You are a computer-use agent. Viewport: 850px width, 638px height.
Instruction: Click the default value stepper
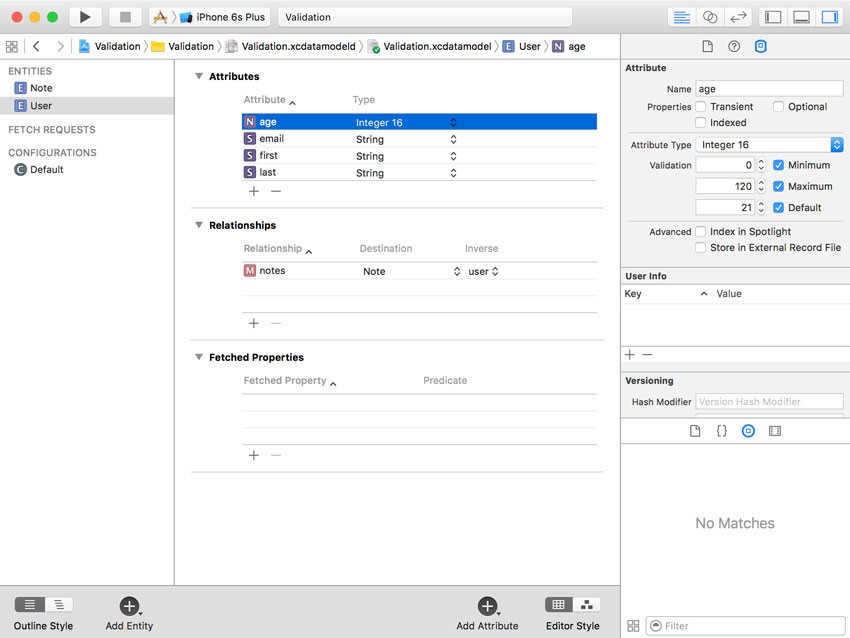761,207
